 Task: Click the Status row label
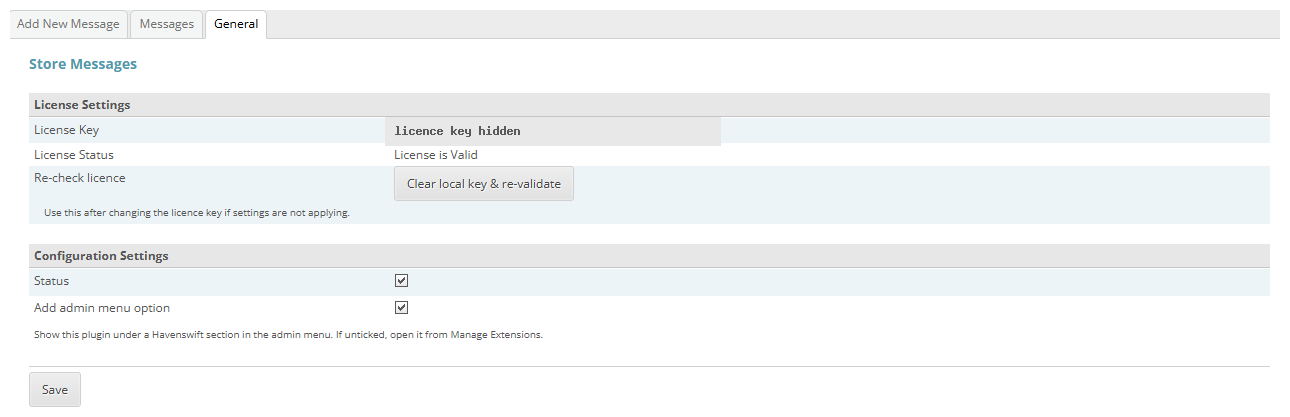tap(51, 281)
